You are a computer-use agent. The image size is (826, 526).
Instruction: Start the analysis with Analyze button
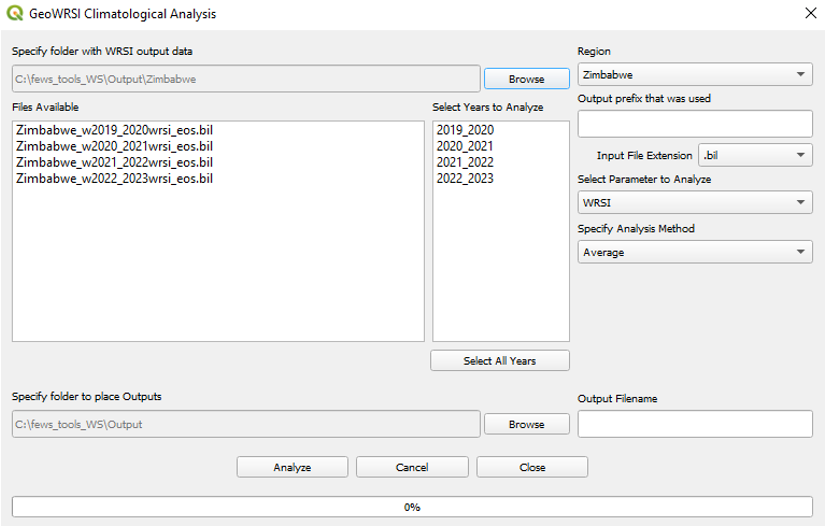(x=292, y=467)
